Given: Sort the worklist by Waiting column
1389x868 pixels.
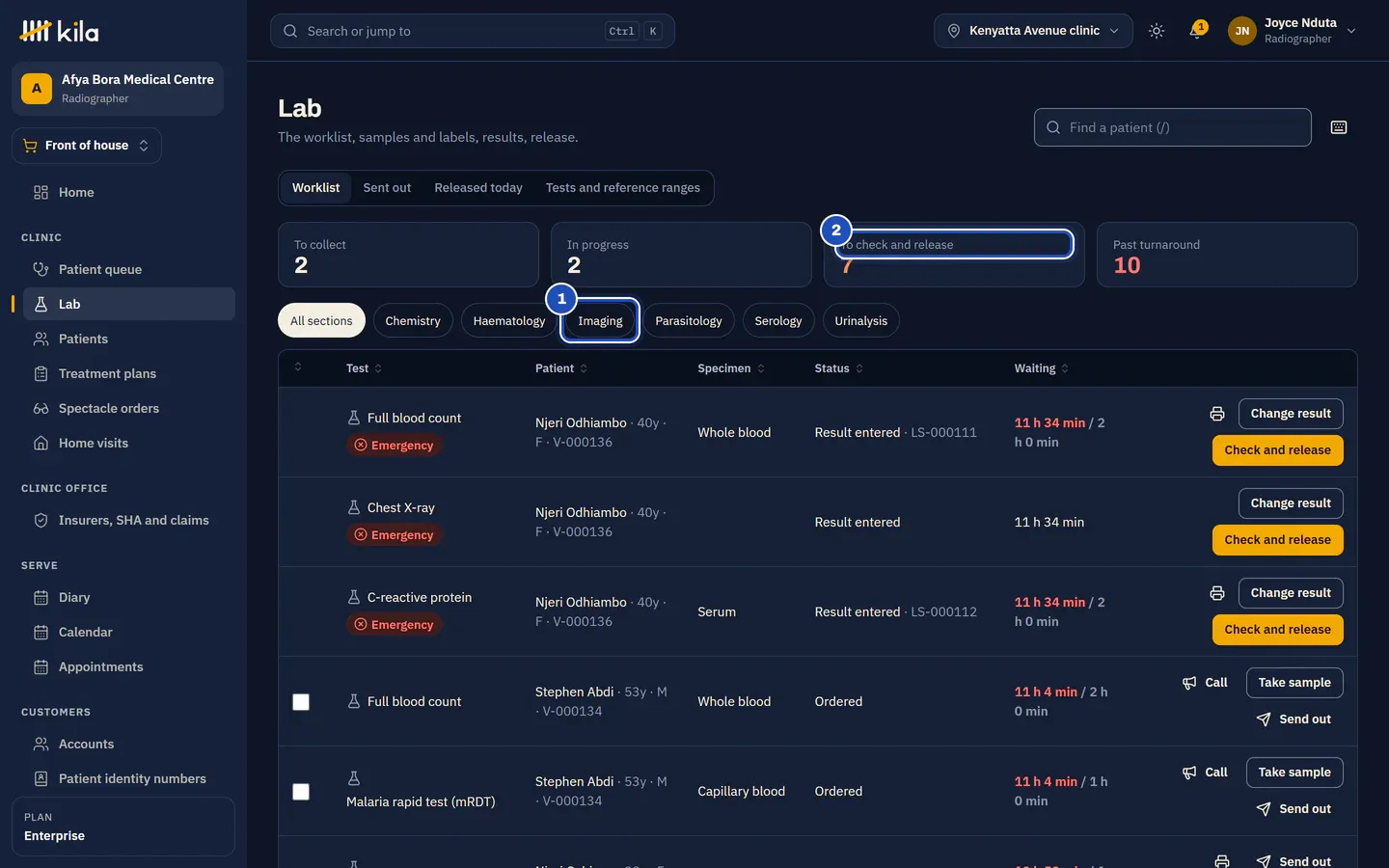Looking at the screenshot, I should coord(1041,368).
